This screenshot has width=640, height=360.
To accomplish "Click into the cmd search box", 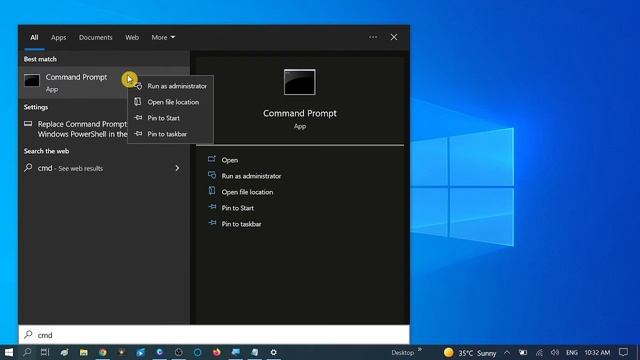I will (214, 335).
